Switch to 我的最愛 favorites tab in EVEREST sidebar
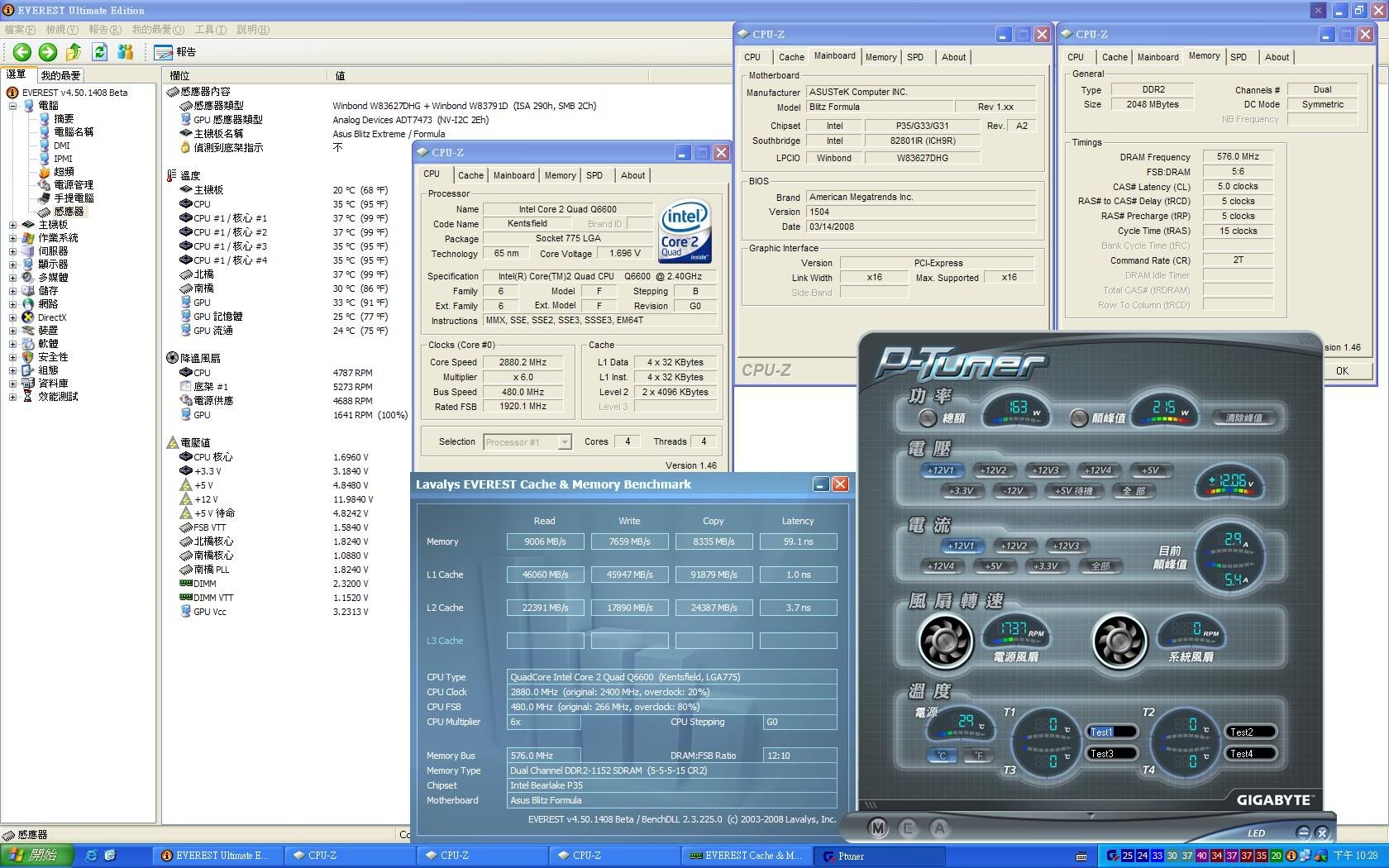1389x868 pixels. coord(60,75)
